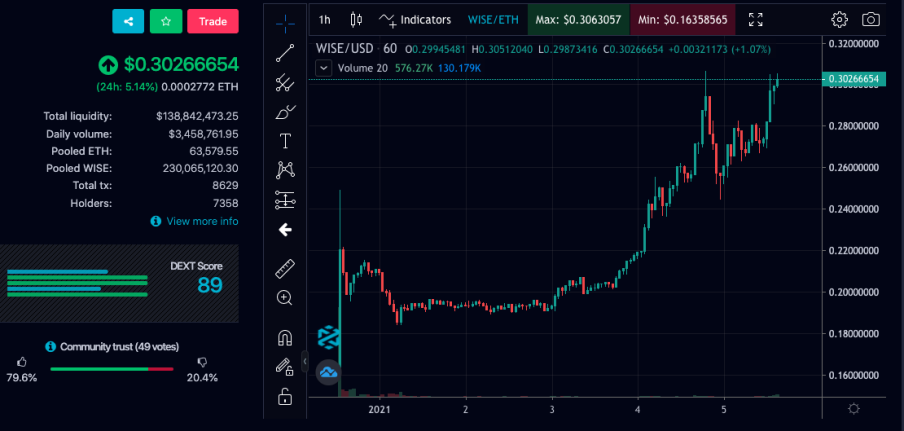The width and height of the screenshot is (904, 431).
Task: Click the green price $0.30266654 heading
Action: tap(181, 65)
